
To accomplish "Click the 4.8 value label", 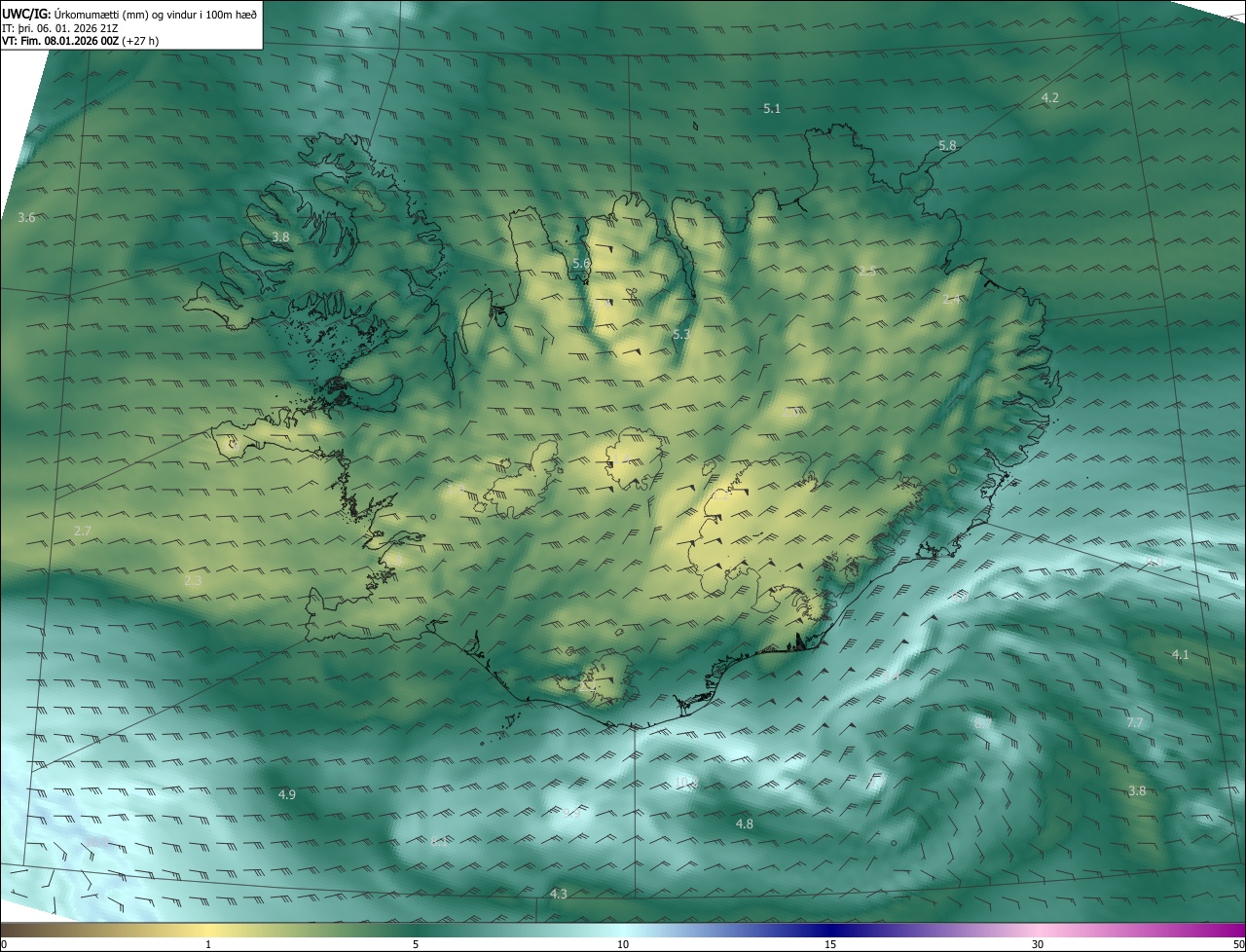I will (x=744, y=824).
